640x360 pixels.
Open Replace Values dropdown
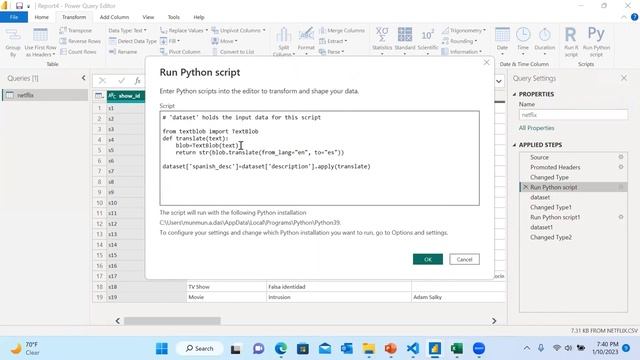[x=184, y=31]
